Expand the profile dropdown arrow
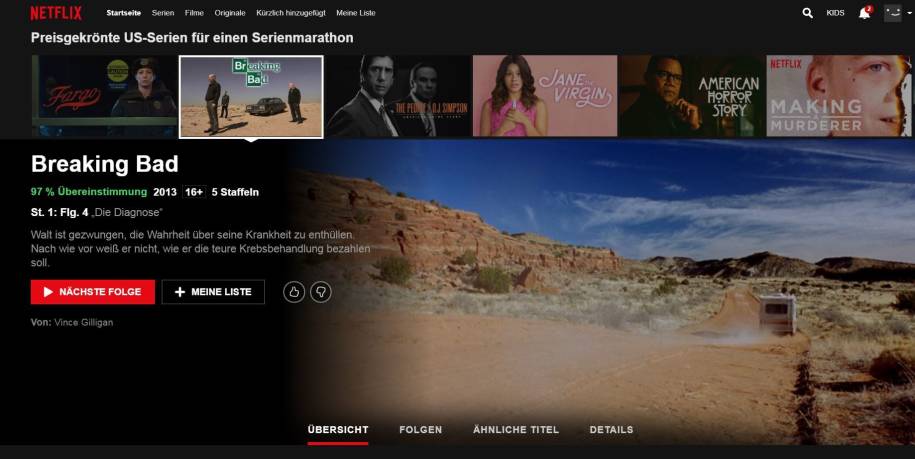This screenshot has height=459, width=915. pyautogui.click(x=909, y=13)
